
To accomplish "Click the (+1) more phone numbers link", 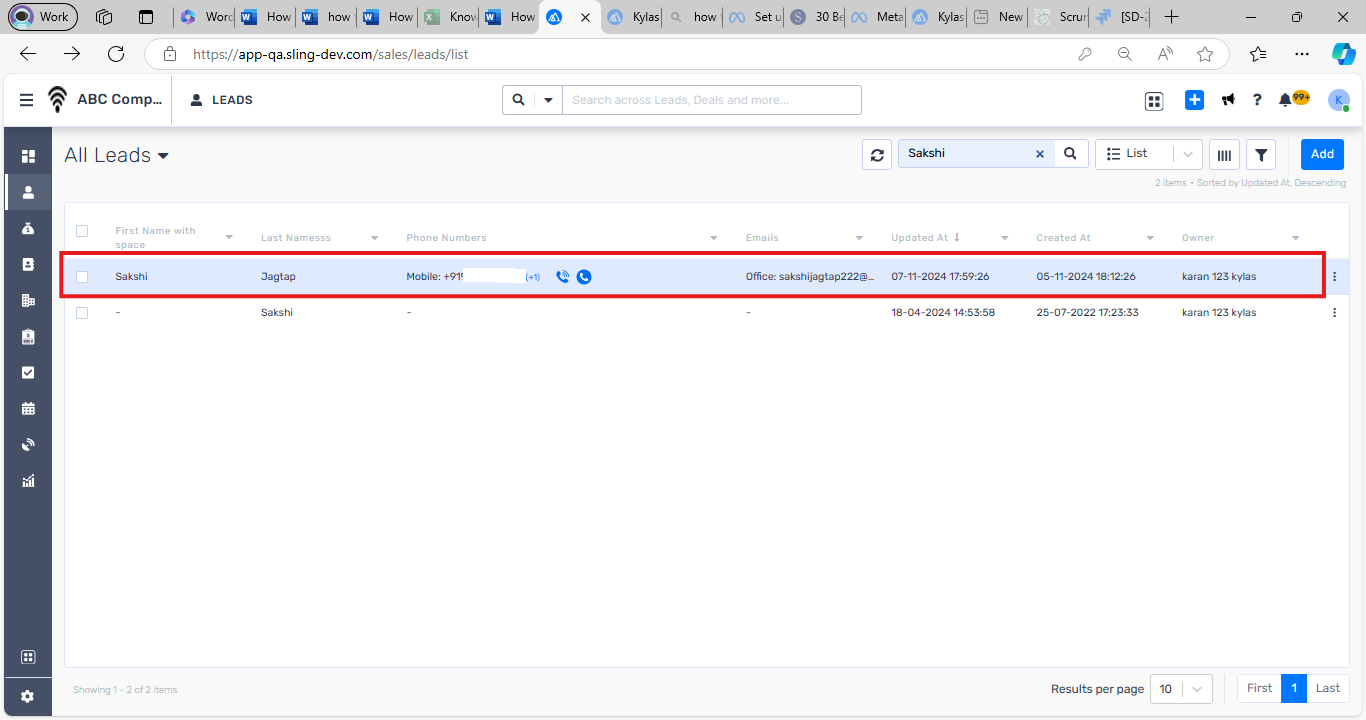I will (x=533, y=277).
